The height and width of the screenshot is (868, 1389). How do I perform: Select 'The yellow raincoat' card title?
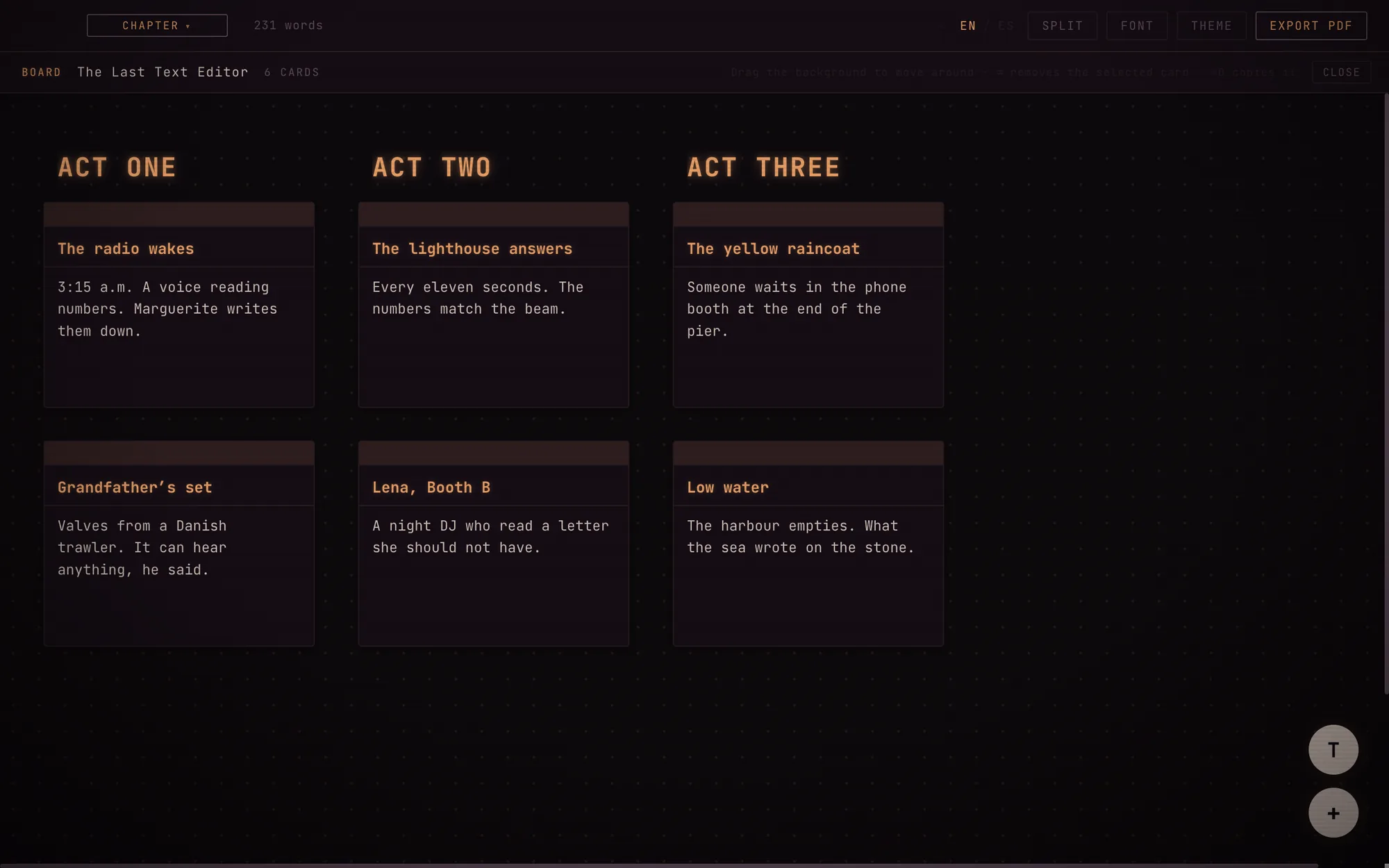click(773, 249)
